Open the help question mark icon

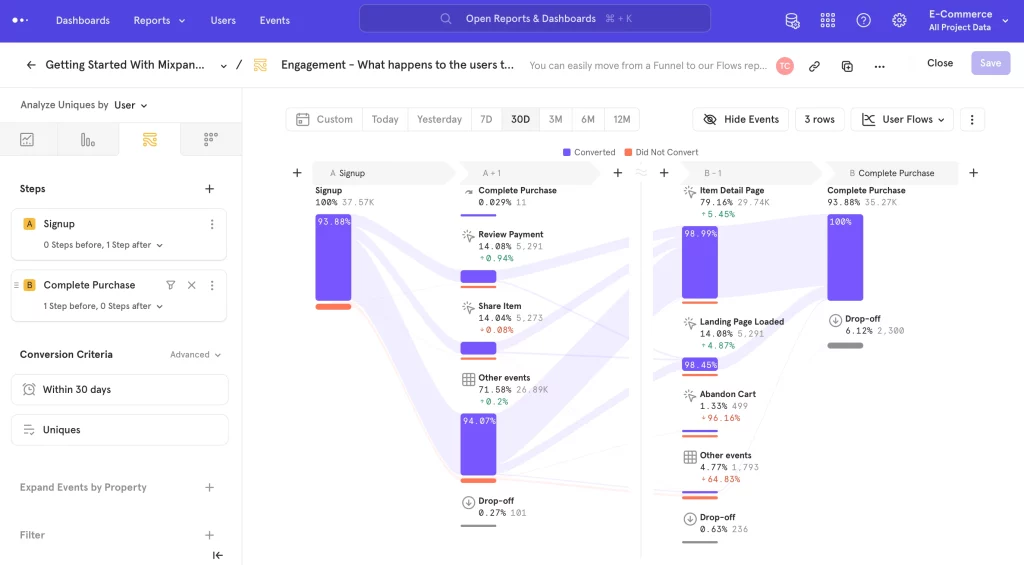pos(863,20)
